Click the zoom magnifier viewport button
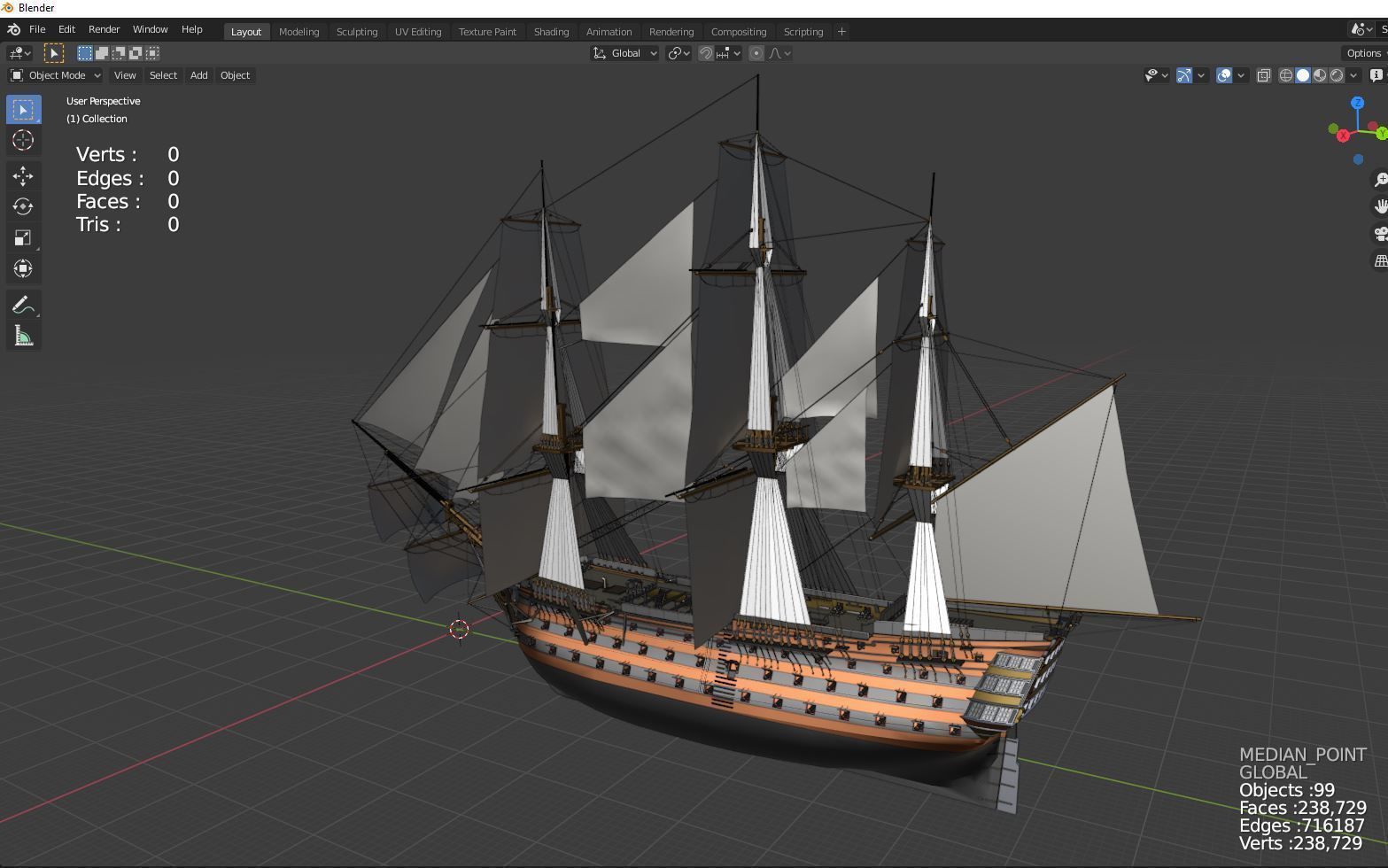The image size is (1388, 868). (x=1380, y=179)
